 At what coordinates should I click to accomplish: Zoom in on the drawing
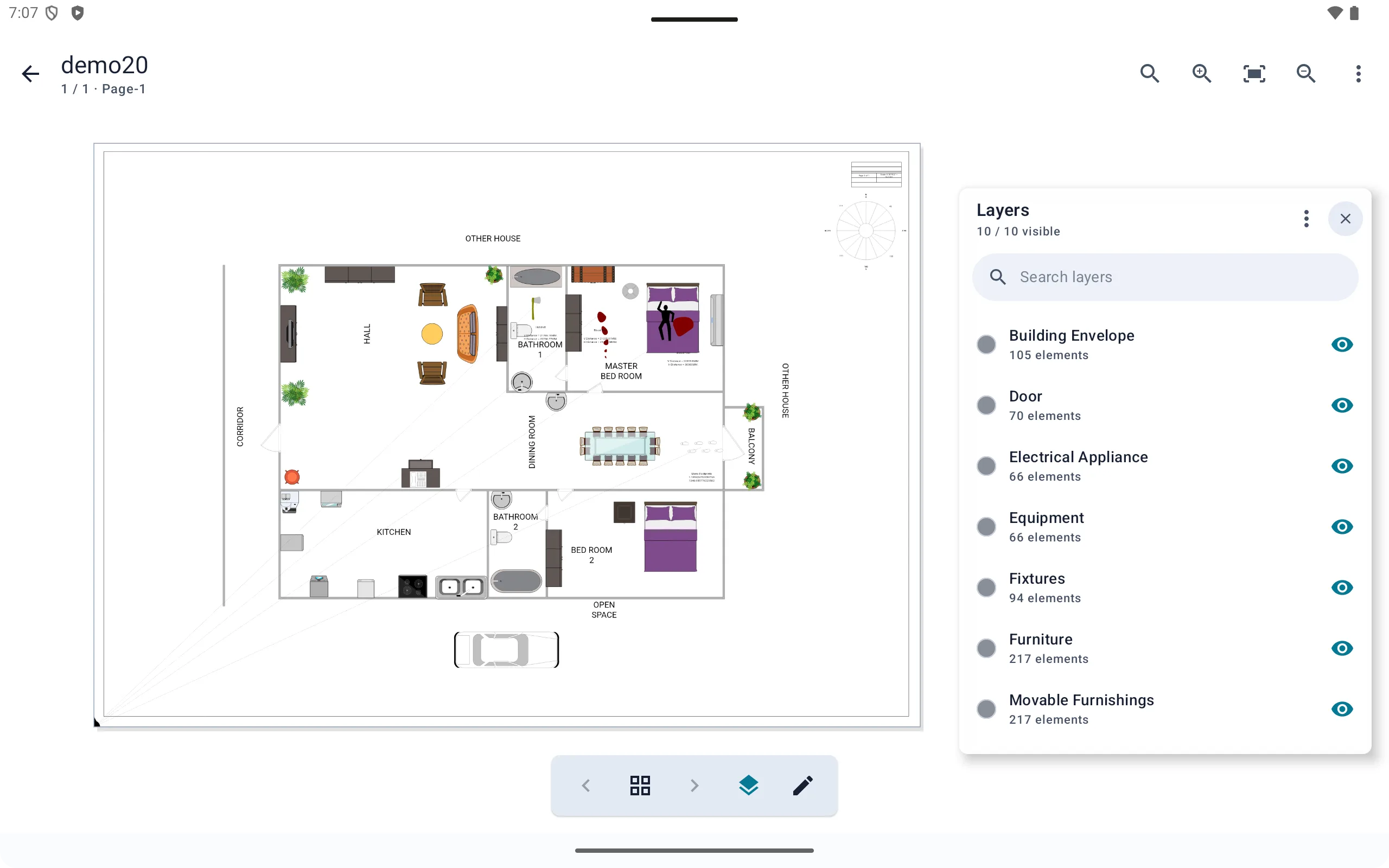(1202, 73)
